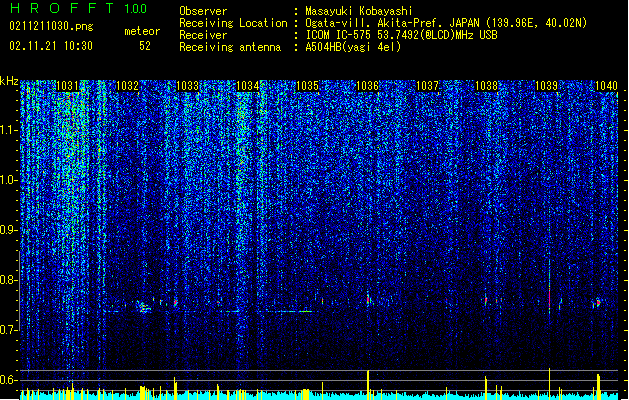
Task: Click the 'Receiving Location' label
Action: click(233, 23)
